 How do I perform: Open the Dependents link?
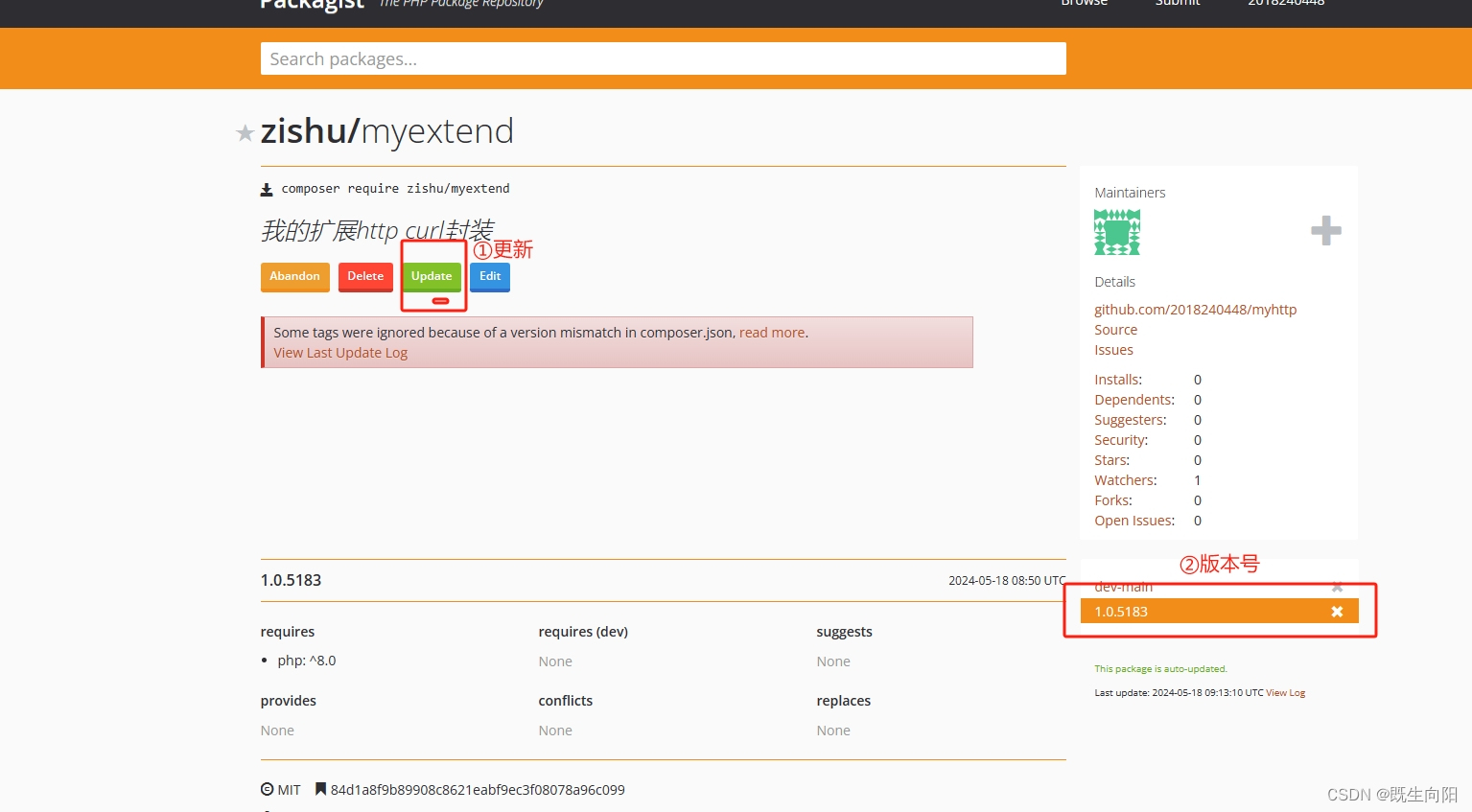tap(1133, 400)
